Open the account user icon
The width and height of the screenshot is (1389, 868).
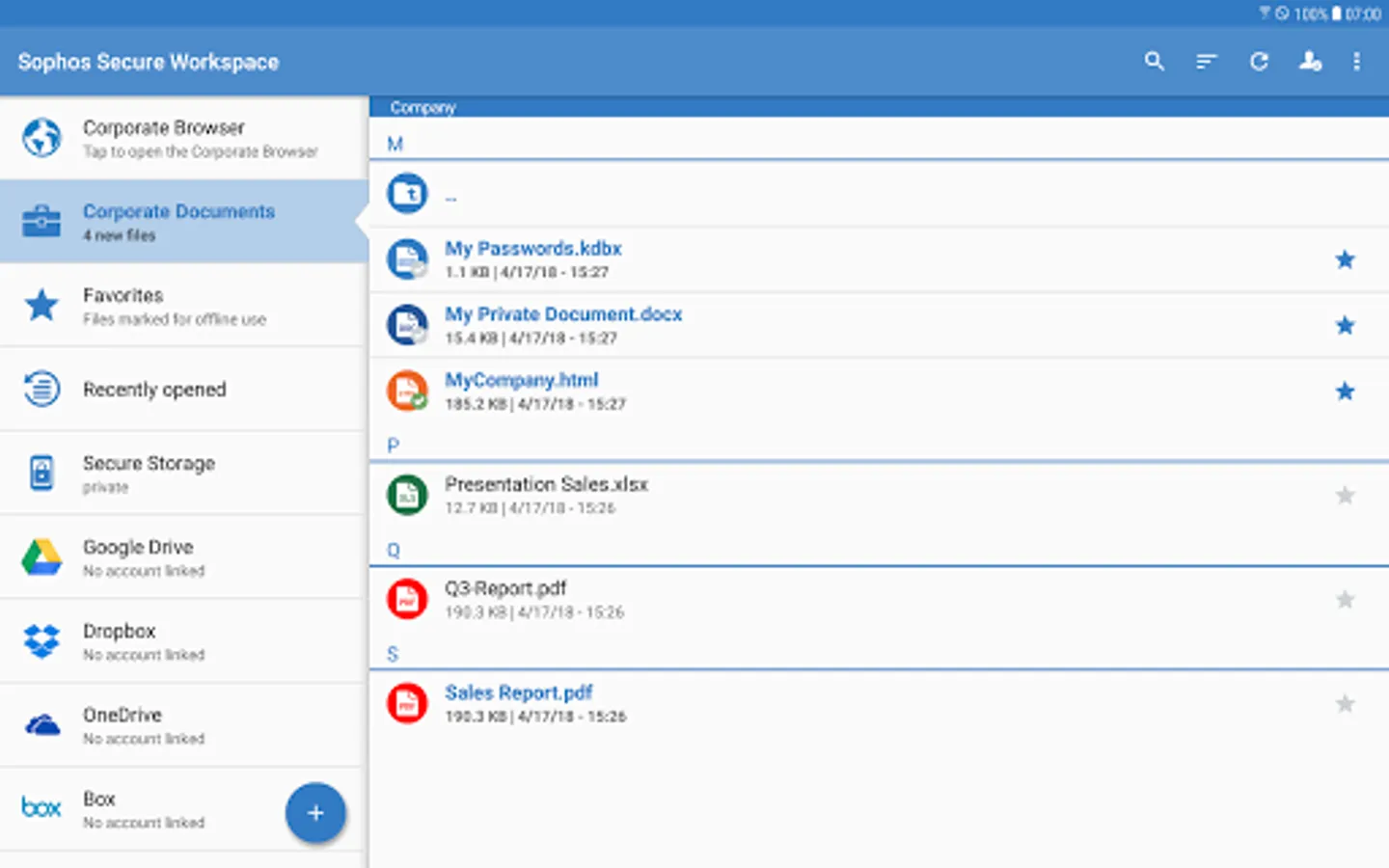tap(1310, 62)
